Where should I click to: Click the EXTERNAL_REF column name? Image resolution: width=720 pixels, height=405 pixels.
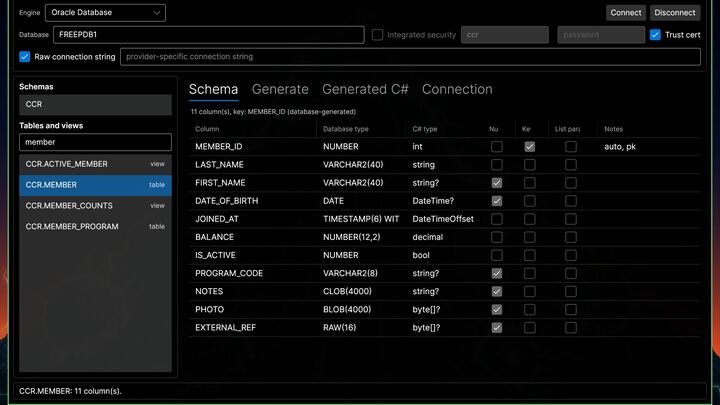point(225,327)
